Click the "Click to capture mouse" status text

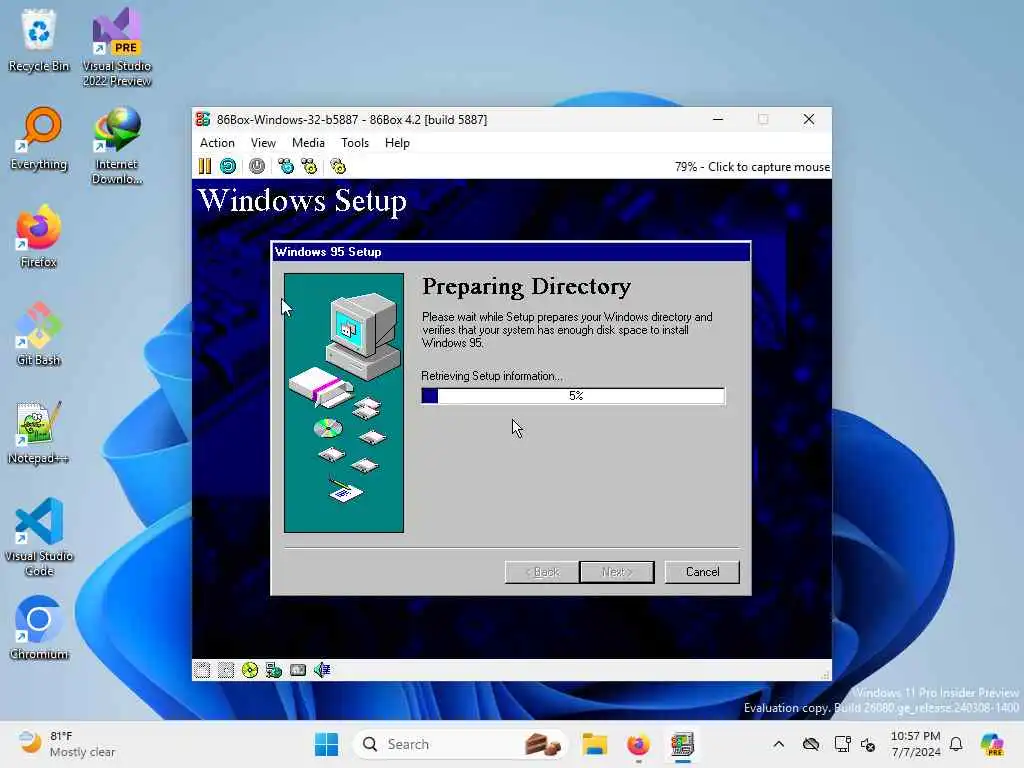click(x=769, y=167)
